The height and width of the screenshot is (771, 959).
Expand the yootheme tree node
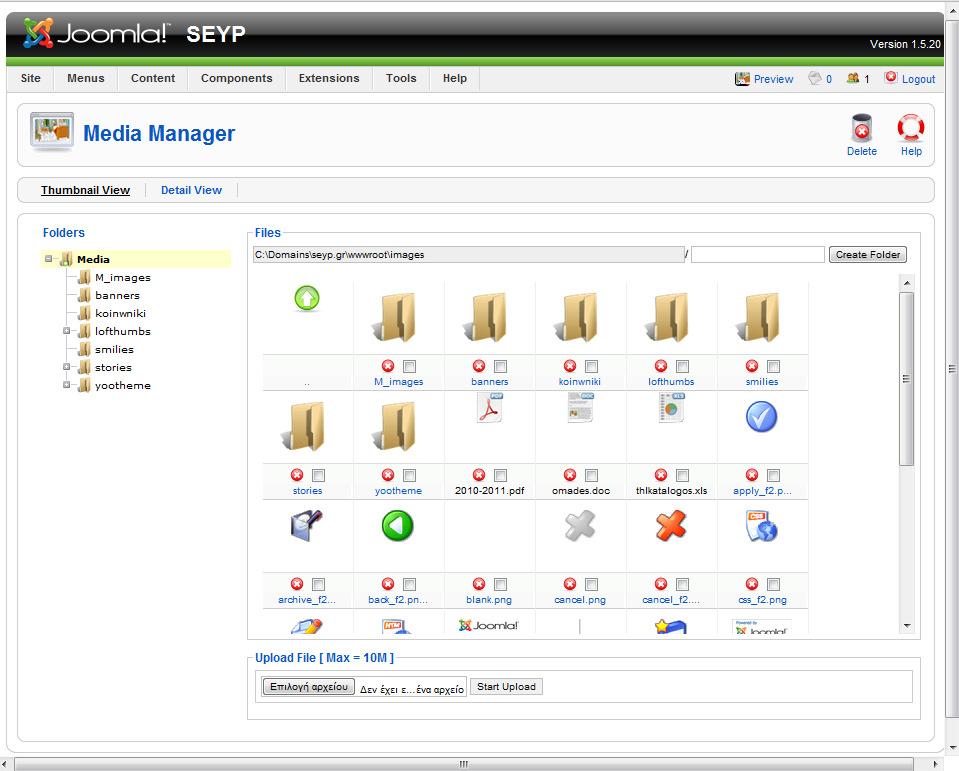point(66,385)
